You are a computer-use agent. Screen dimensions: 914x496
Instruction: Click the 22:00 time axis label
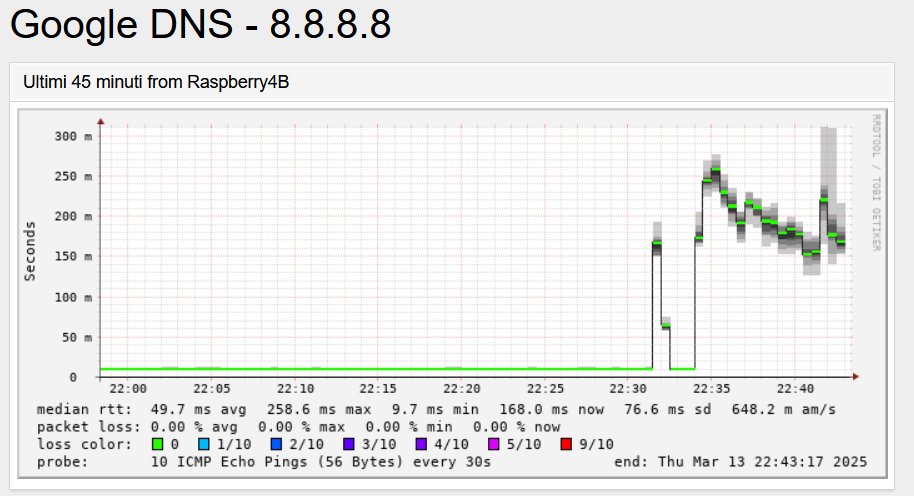pos(128,389)
